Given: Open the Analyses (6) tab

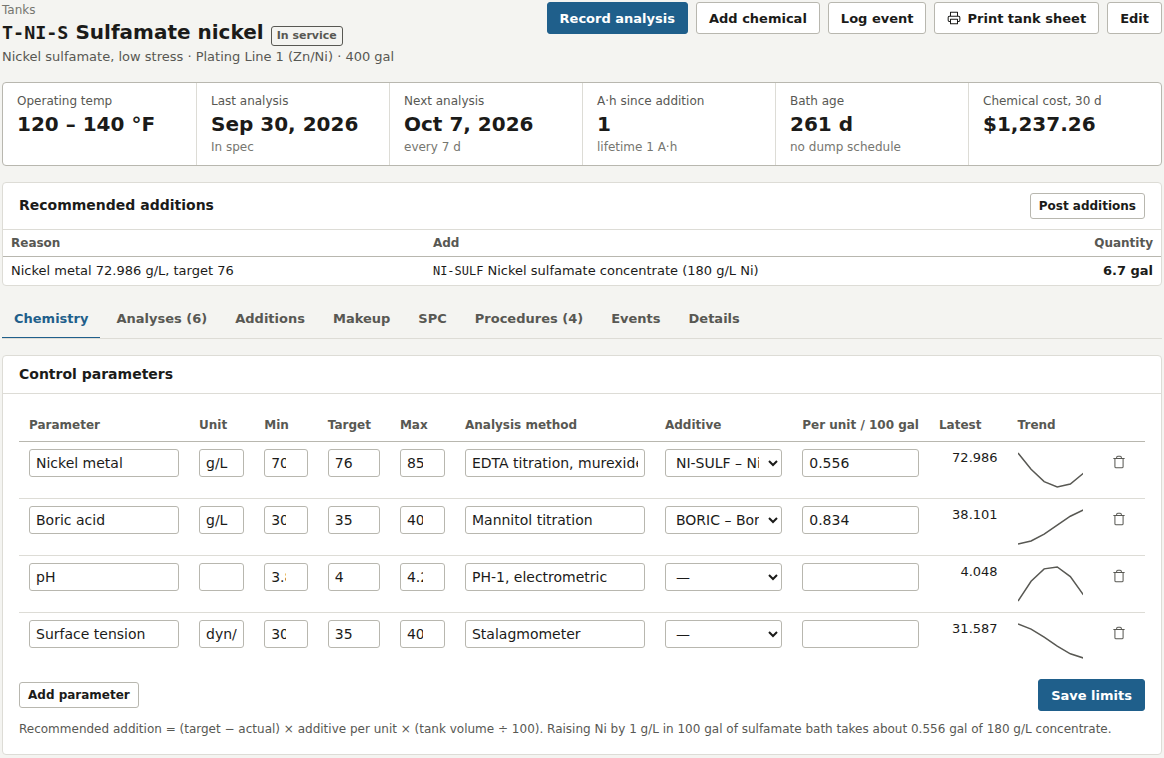Looking at the screenshot, I should tap(162, 318).
